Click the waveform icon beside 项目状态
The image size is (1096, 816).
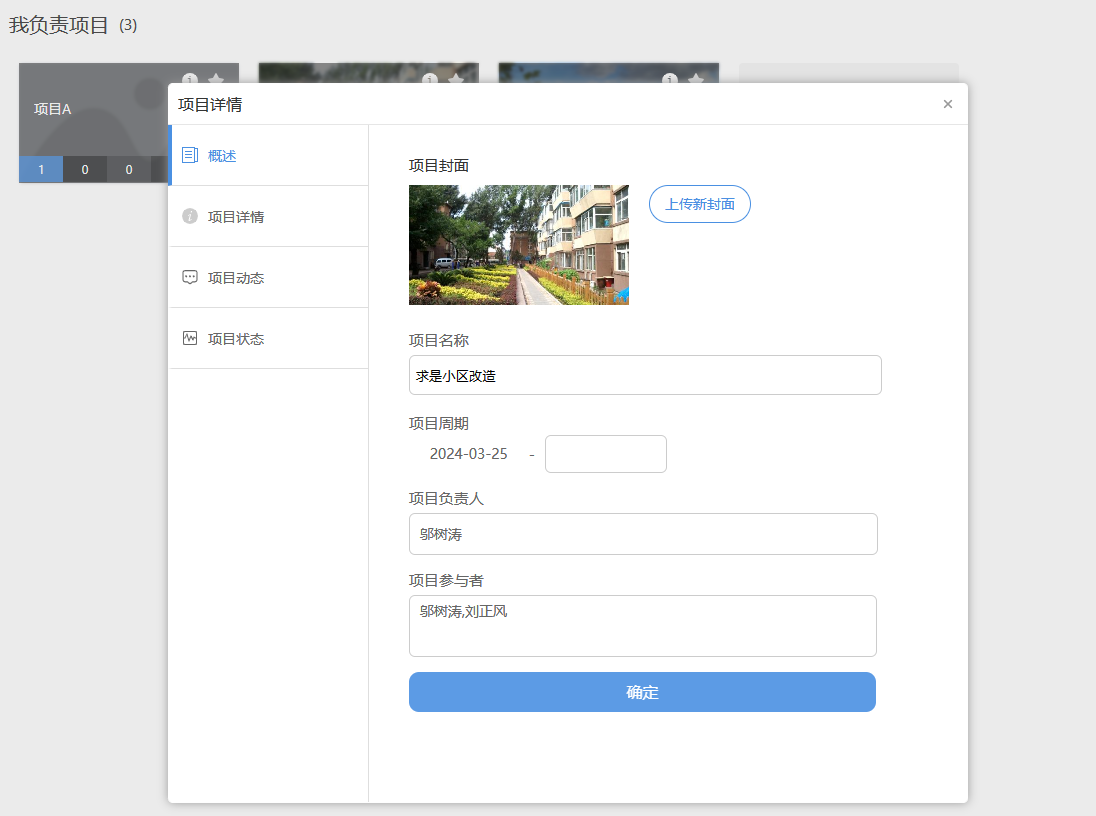tap(190, 338)
